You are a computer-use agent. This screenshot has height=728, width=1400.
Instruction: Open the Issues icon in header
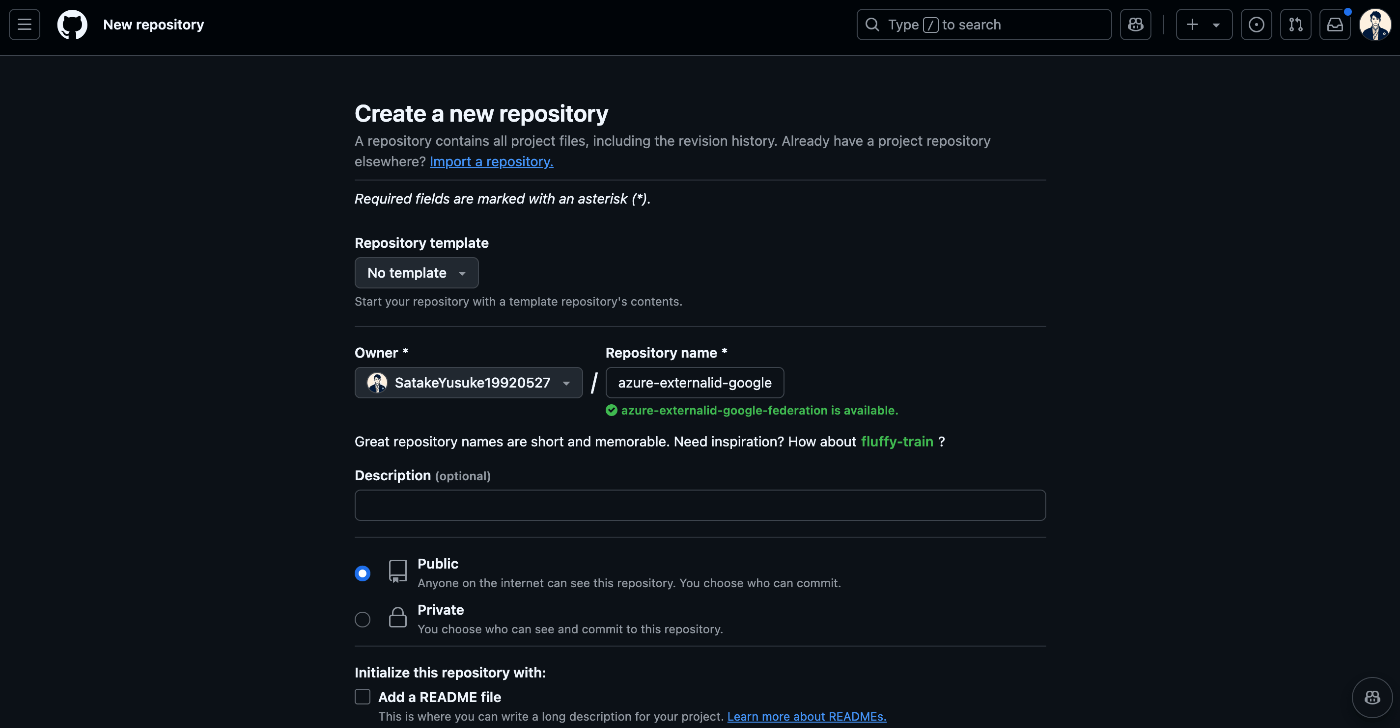(1256, 25)
